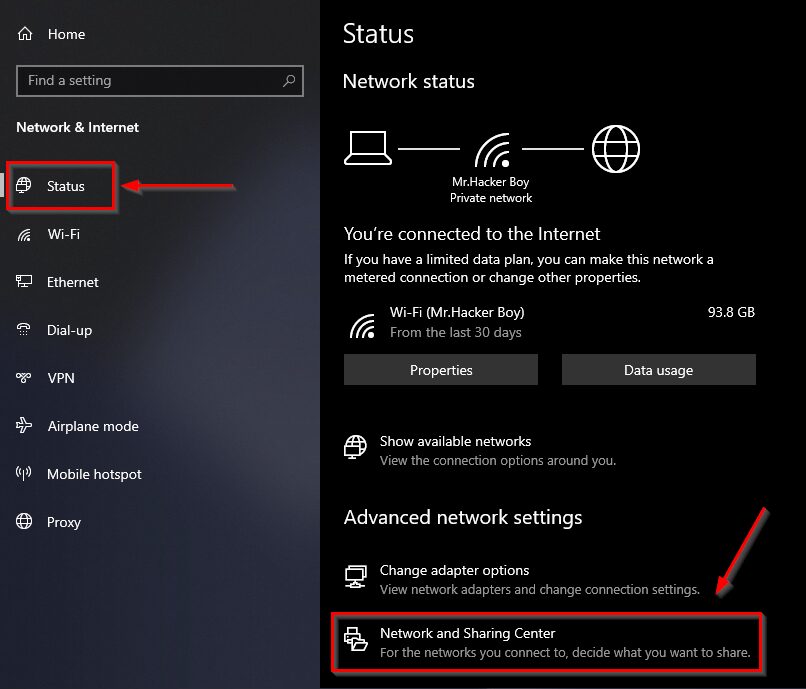Click the Internet globe in the network diagram

click(615, 147)
